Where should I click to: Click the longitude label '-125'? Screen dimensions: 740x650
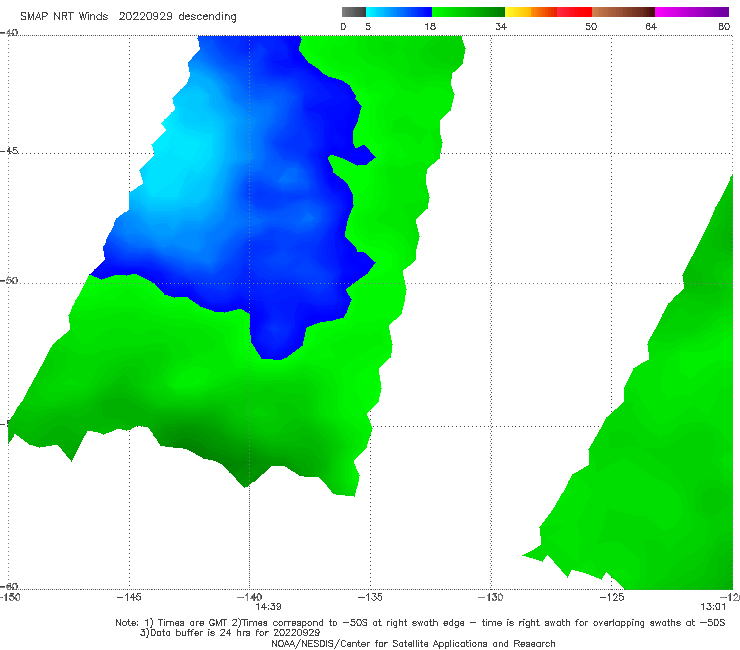click(x=612, y=597)
